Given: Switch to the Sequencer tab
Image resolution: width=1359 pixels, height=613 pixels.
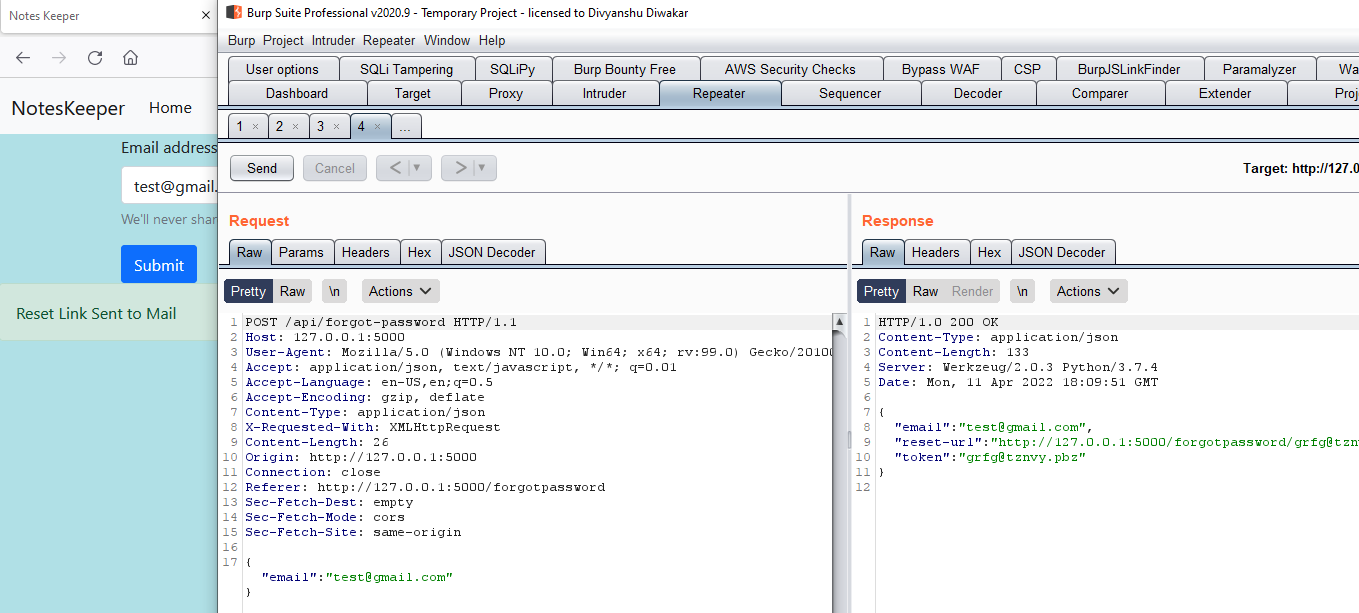Looking at the screenshot, I should [850, 93].
